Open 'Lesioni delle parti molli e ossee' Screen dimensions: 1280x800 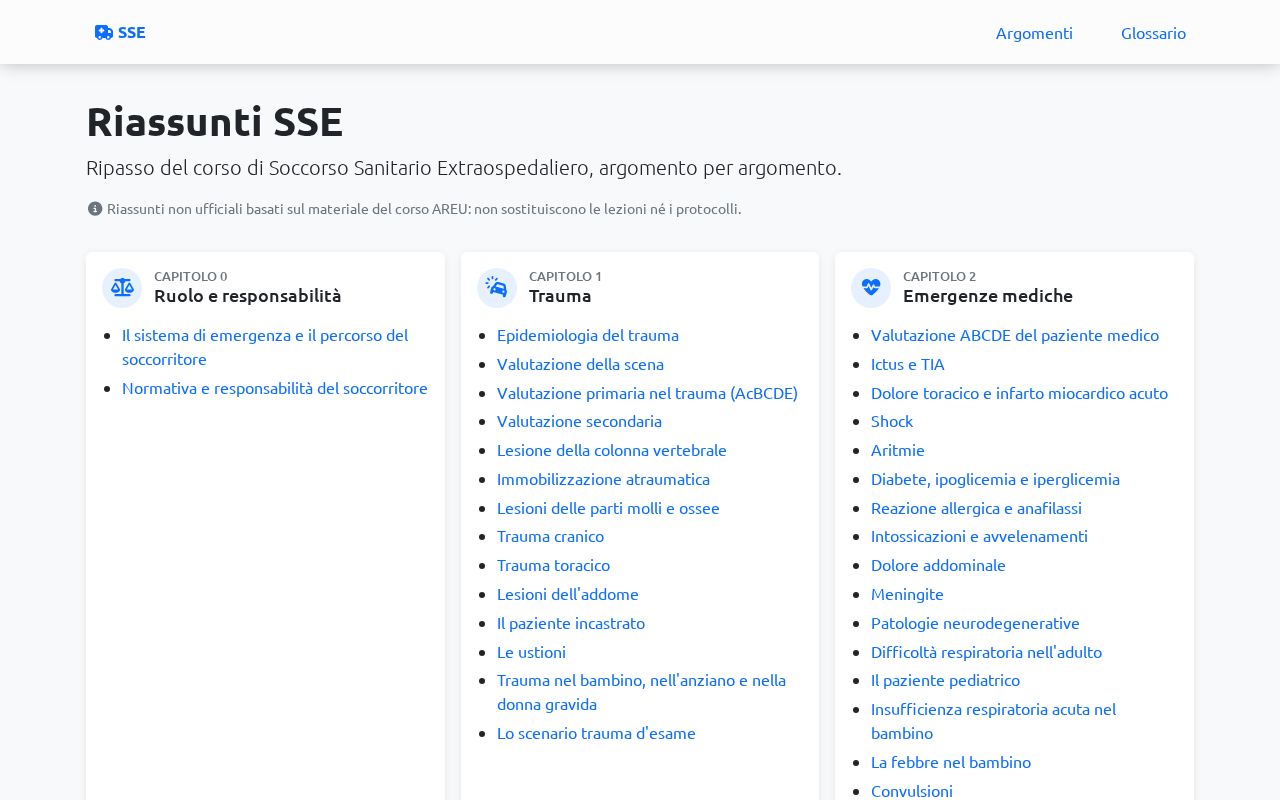coord(608,508)
